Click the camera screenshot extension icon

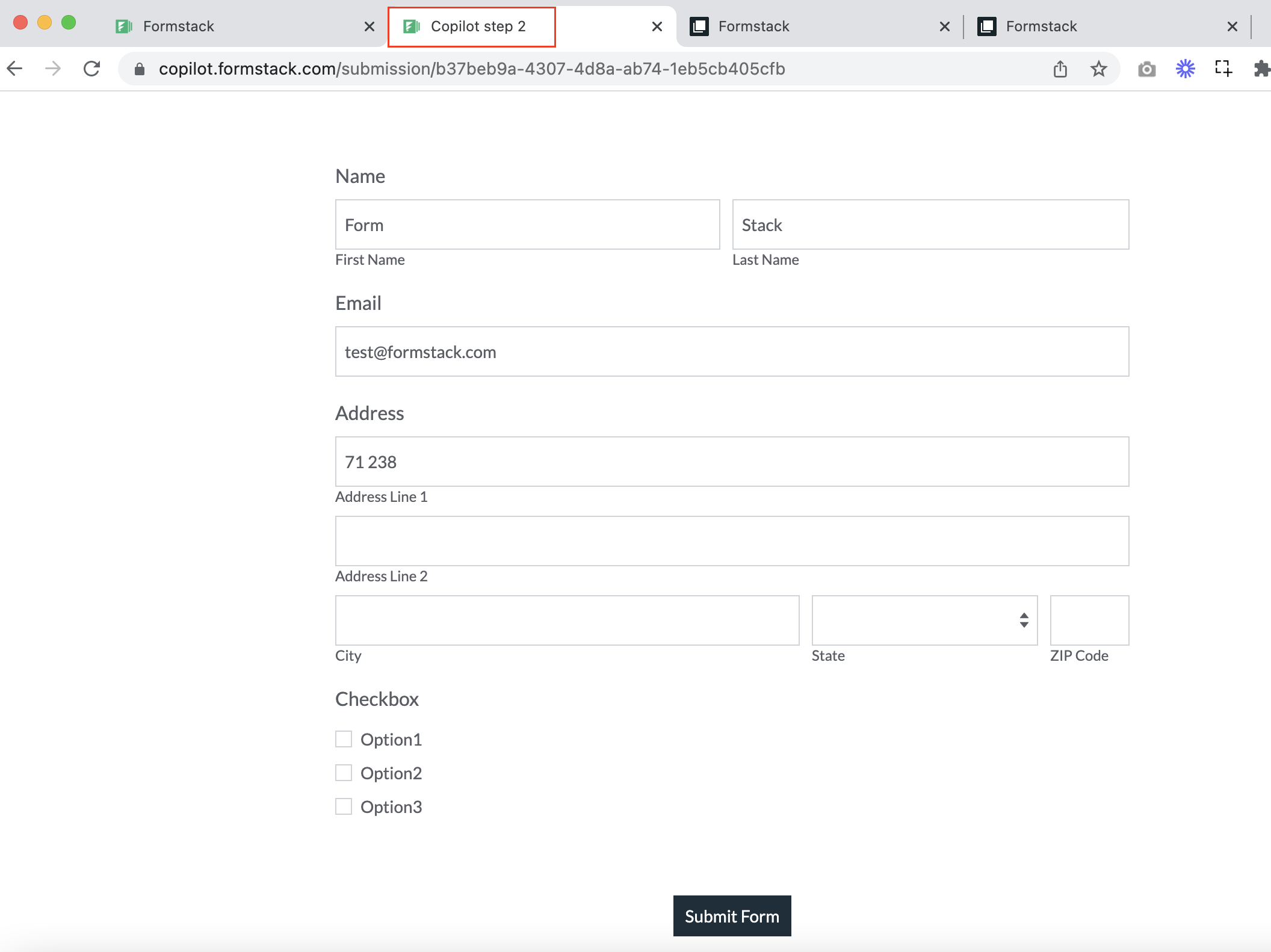click(x=1147, y=69)
